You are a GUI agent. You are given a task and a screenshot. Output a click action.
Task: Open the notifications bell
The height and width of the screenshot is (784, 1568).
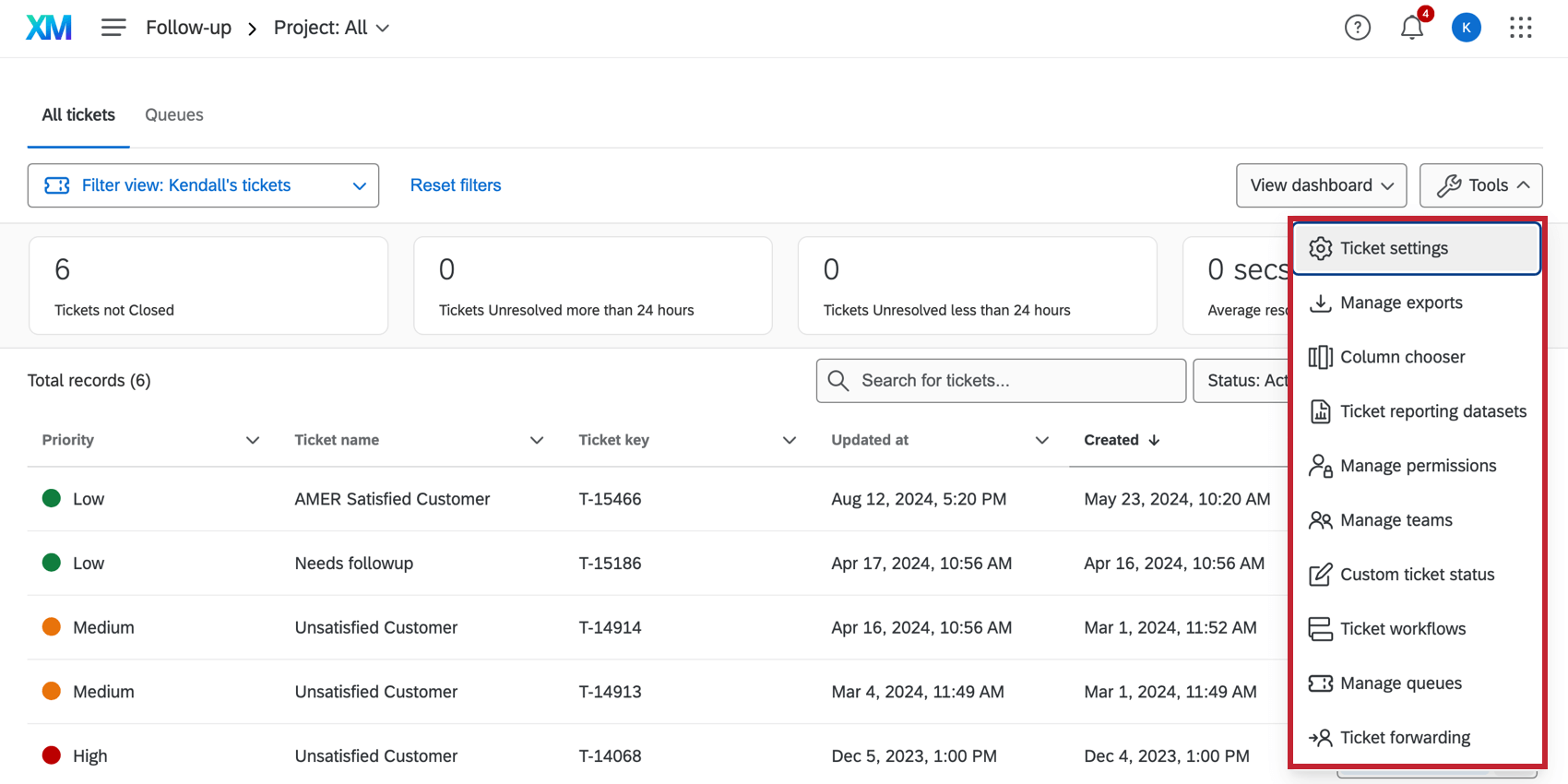click(x=1411, y=28)
